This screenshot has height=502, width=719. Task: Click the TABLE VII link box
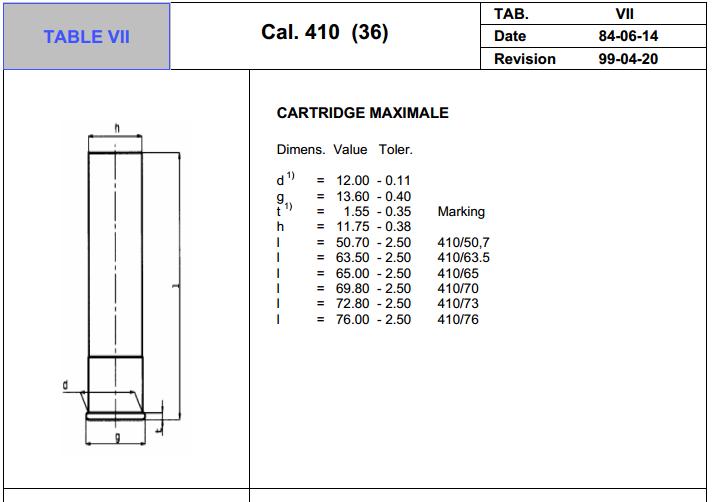coord(87,36)
